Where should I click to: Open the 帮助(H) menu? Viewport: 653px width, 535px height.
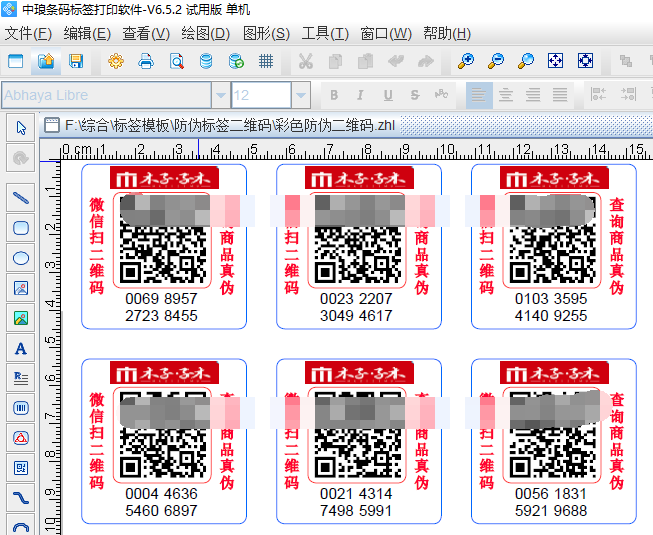coord(447,34)
